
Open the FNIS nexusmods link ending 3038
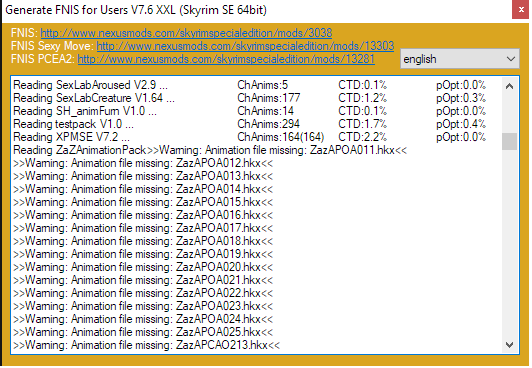pyautogui.click(x=186, y=33)
